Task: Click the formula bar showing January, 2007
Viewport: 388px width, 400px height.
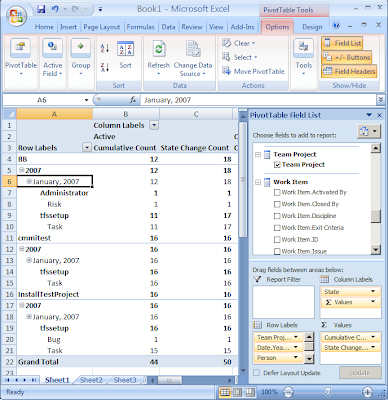Action: coord(259,100)
